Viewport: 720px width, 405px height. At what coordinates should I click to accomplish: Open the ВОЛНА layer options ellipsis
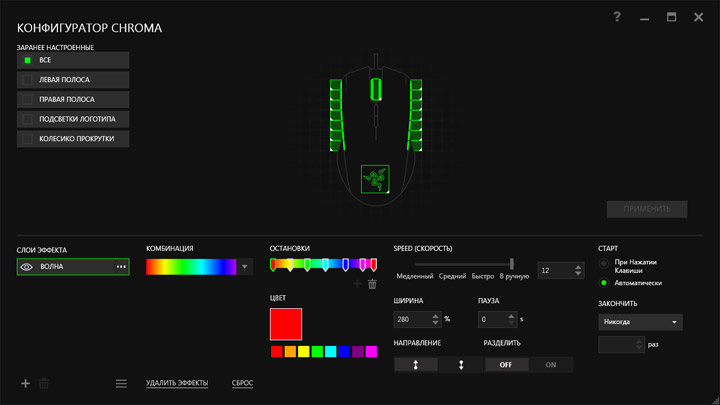point(121,267)
